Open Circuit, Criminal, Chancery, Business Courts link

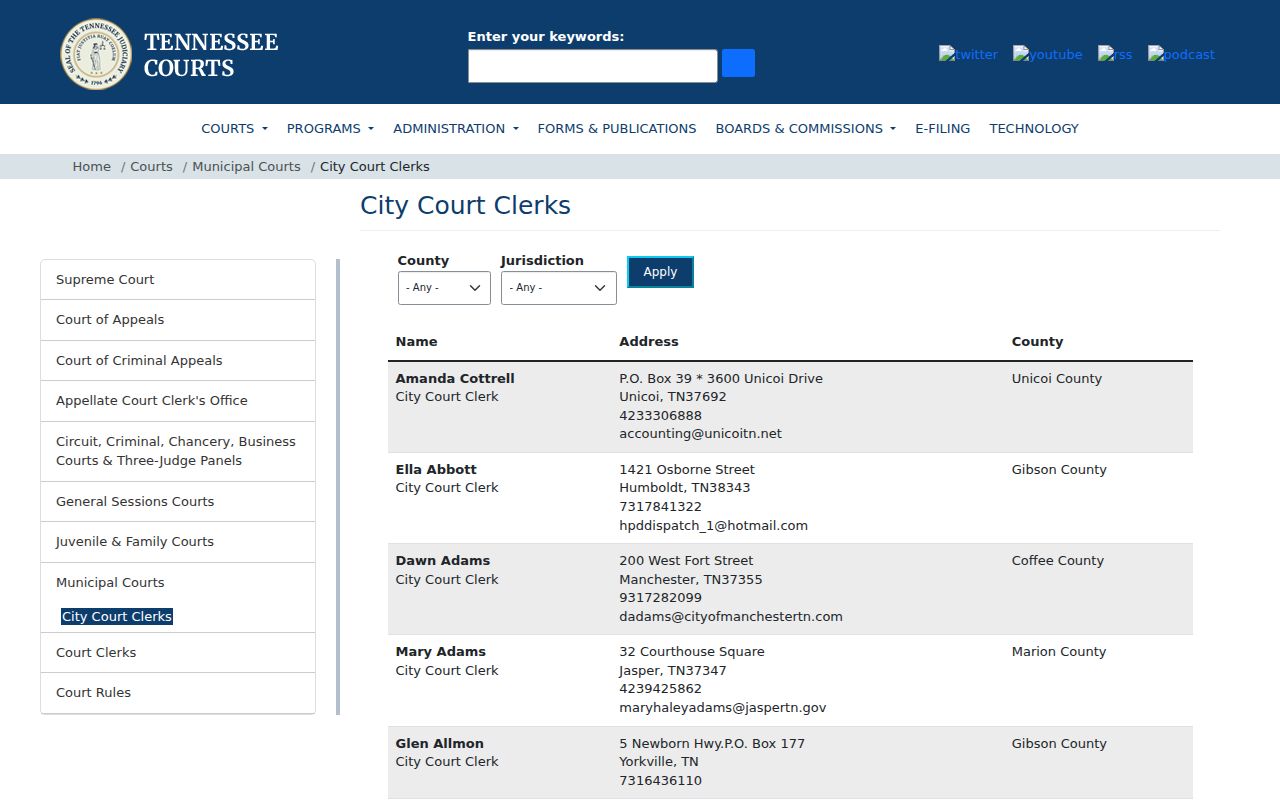pos(178,451)
